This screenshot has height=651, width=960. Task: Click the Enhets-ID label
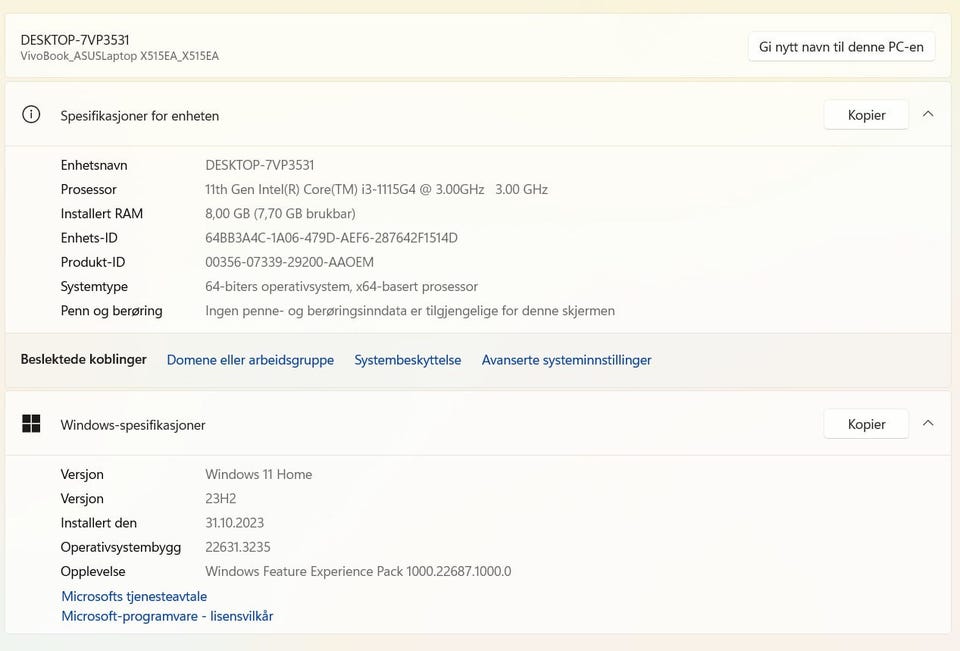(x=89, y=238)
